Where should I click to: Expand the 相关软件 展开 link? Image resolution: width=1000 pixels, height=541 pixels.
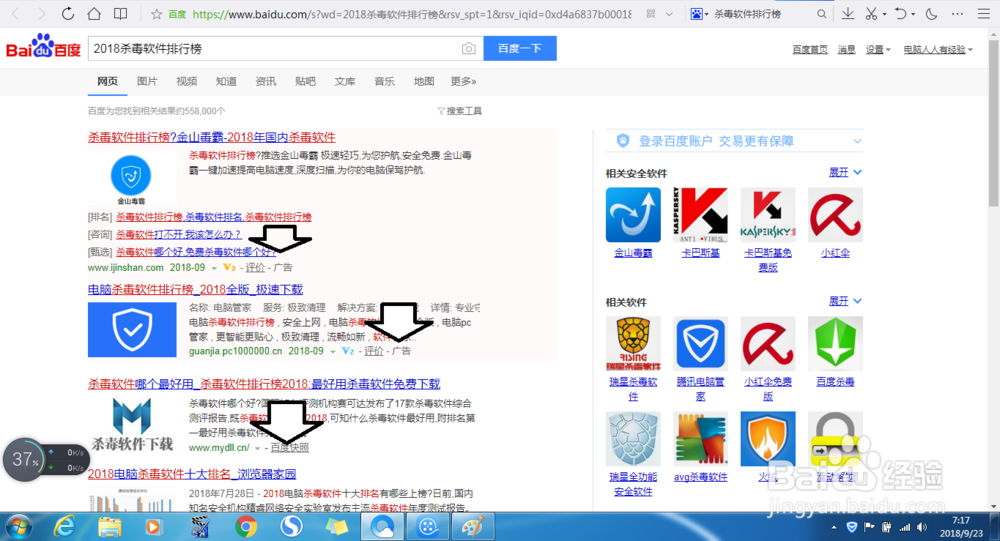(x=845, y=301)
